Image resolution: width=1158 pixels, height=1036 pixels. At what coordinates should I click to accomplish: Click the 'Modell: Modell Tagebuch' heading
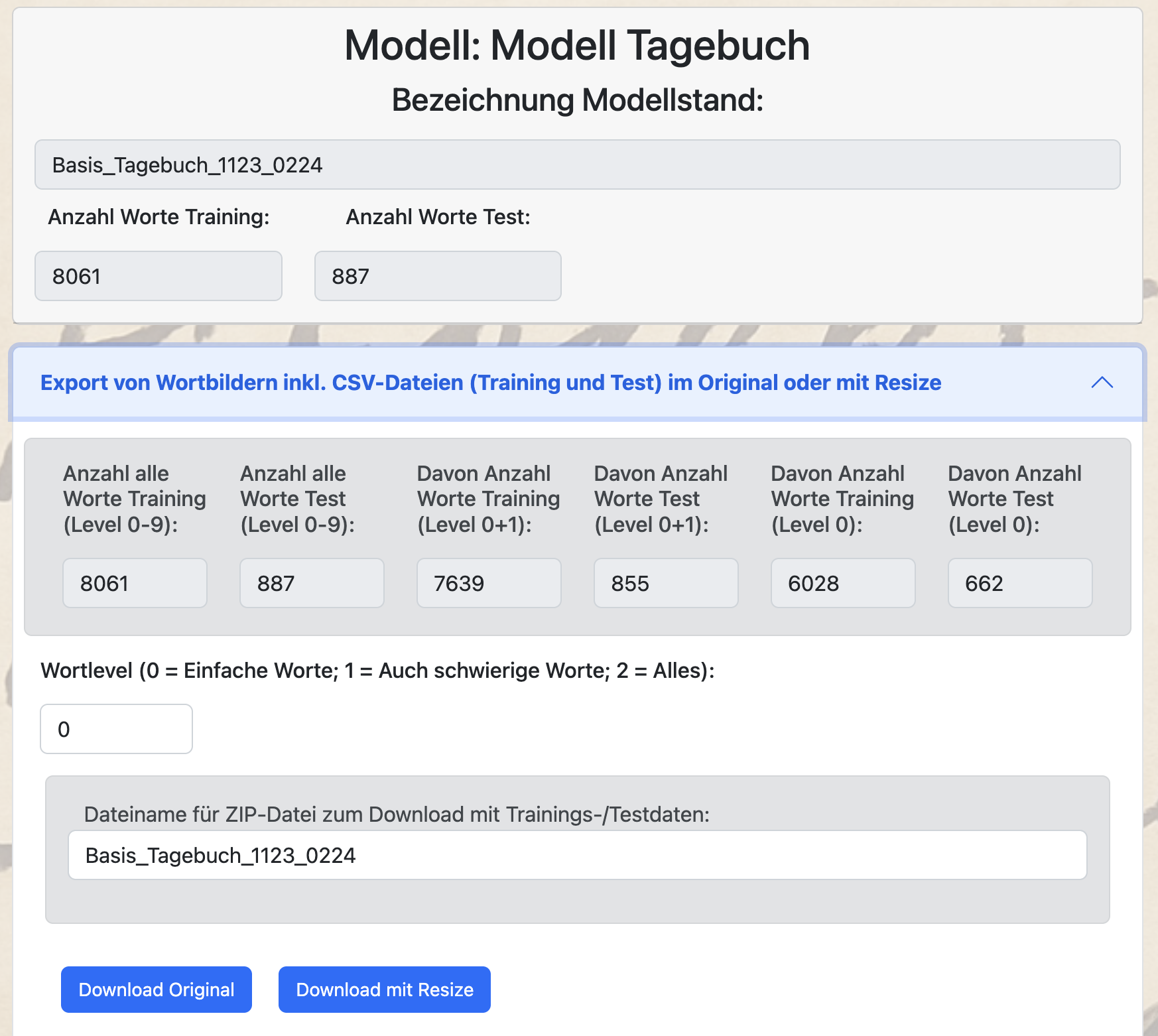(577, 46)
